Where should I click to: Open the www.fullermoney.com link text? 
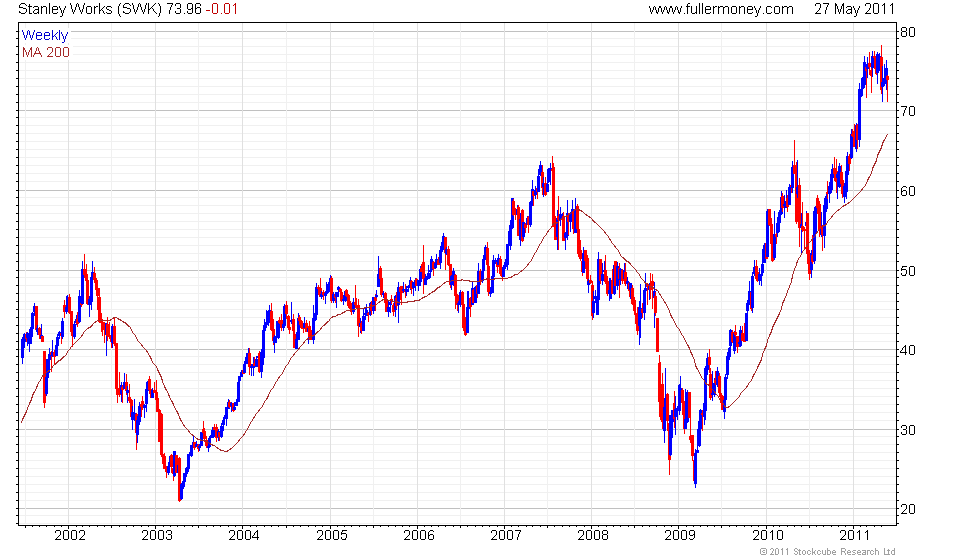(x=721, y=9)
